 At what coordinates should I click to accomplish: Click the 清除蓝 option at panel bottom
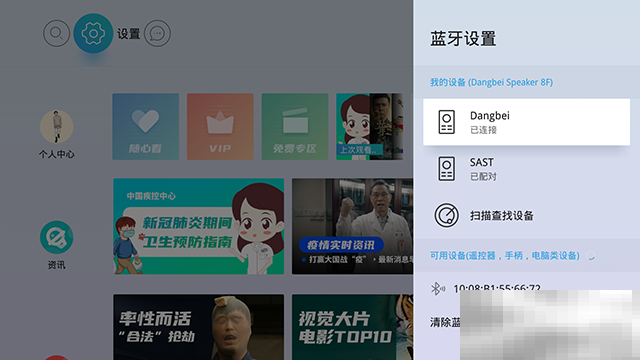pos(445,322)
